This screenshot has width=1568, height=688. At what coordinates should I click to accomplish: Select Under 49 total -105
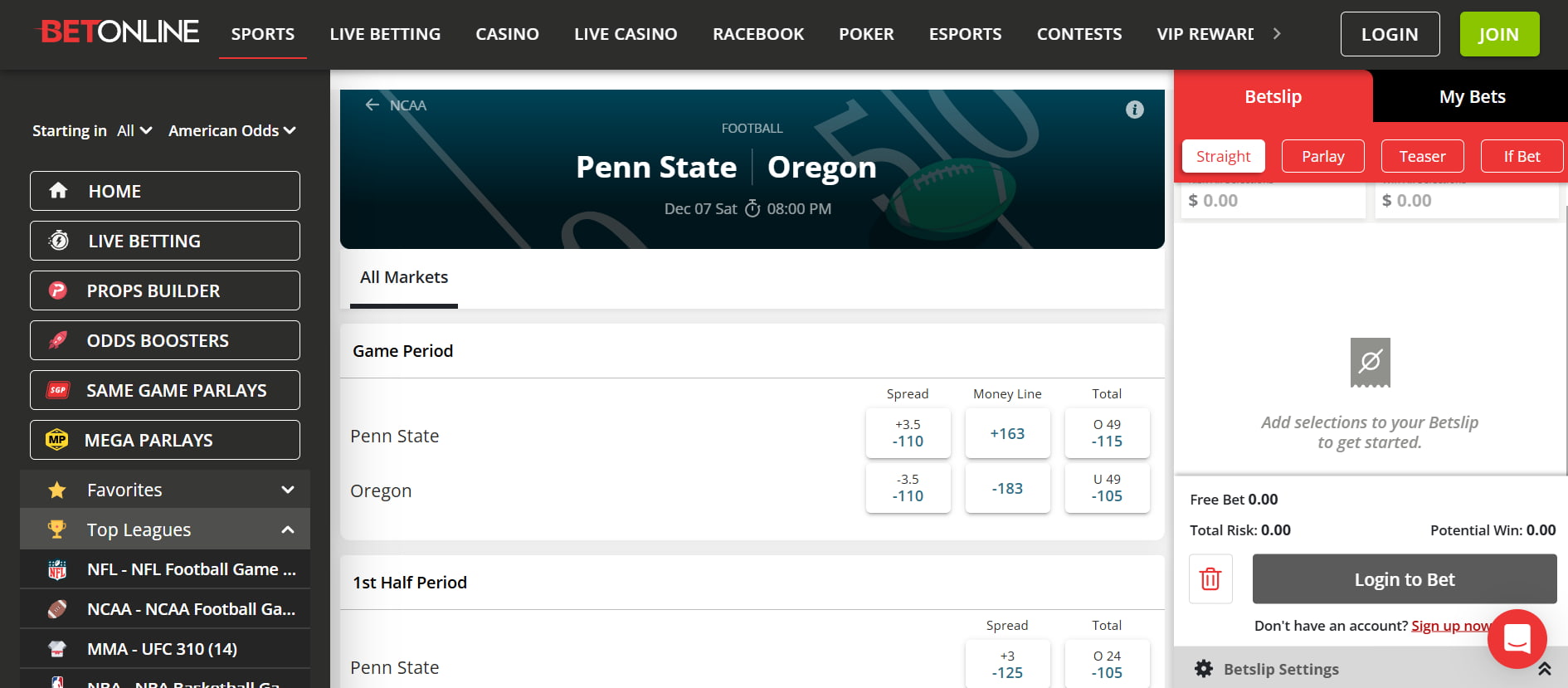[x=1107, y=488]
